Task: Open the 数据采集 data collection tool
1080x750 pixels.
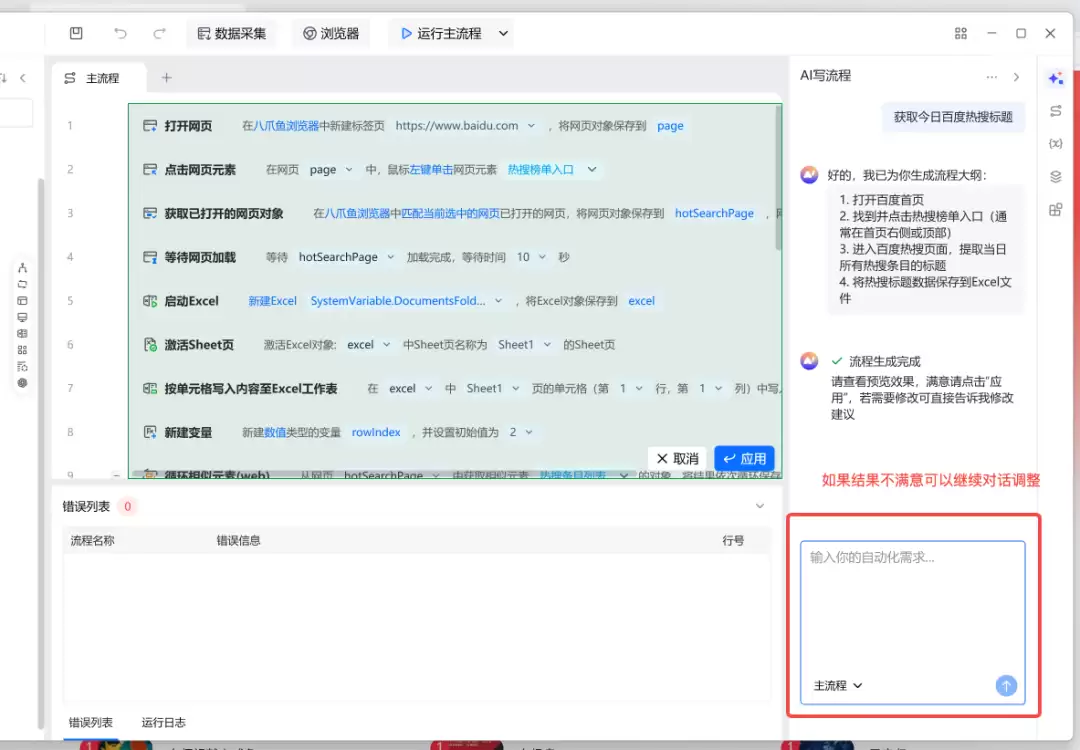Action: 231,33
